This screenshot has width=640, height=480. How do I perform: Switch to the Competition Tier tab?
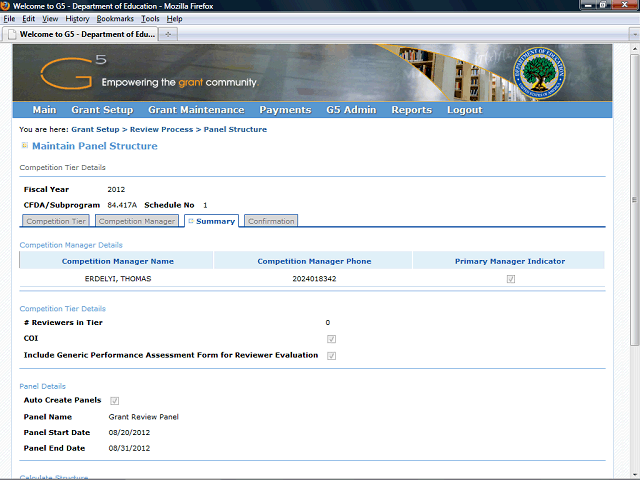(56, 221)
